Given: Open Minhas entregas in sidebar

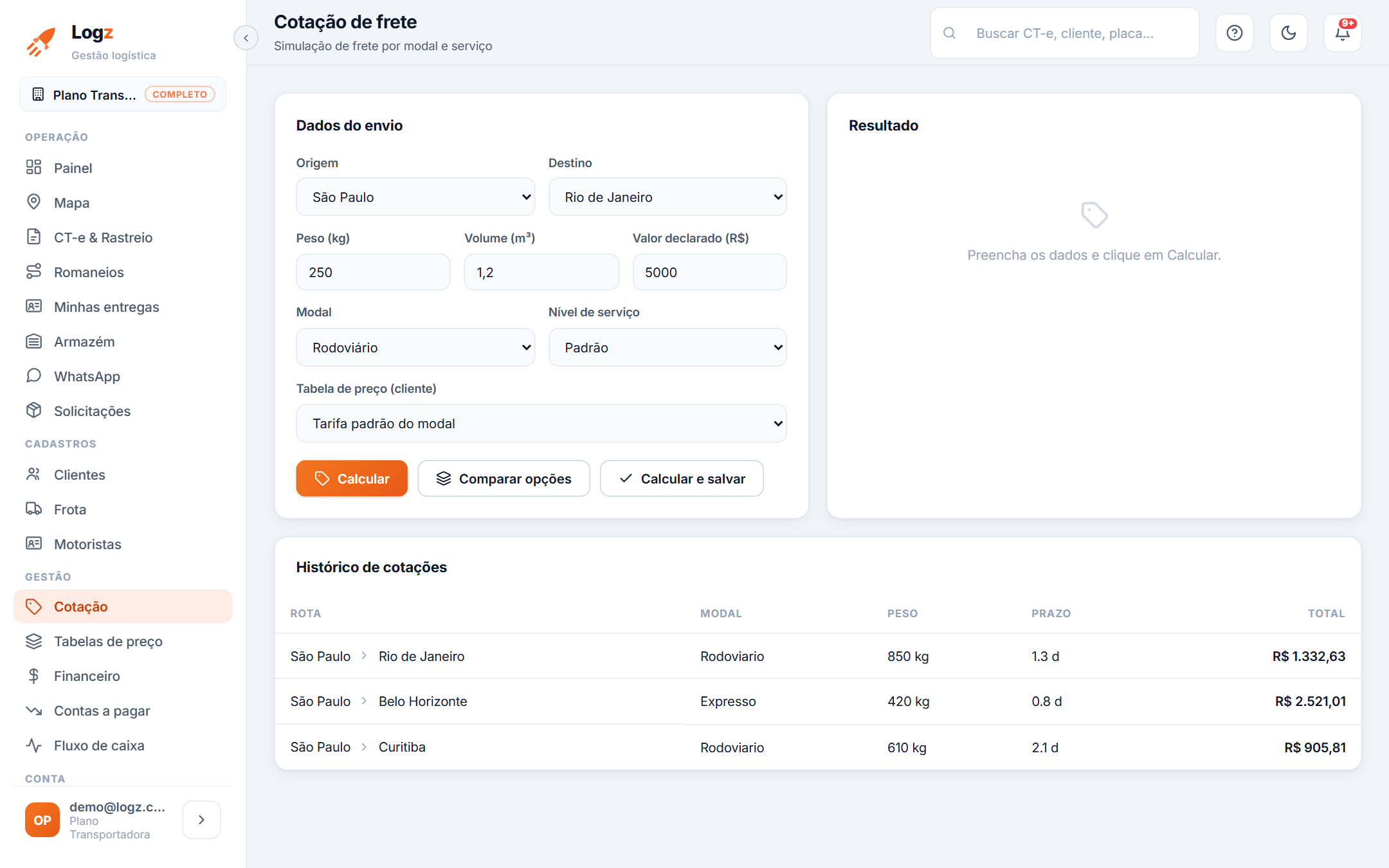Looking at the screenshot, I should click(123, 307).
